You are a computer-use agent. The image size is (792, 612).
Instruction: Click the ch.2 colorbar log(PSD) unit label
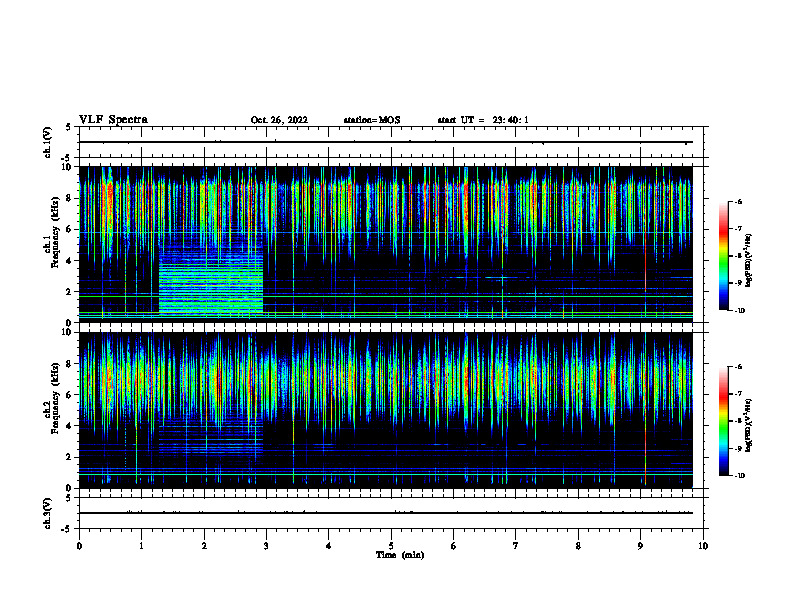coord(748,425)
